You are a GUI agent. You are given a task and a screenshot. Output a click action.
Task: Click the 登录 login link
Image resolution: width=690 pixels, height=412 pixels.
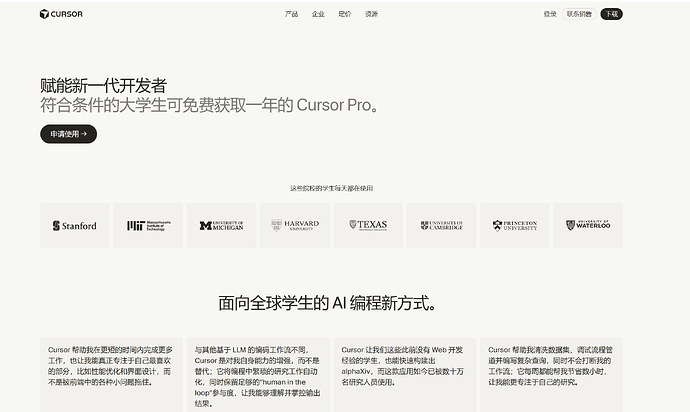[x=550, y=14]
